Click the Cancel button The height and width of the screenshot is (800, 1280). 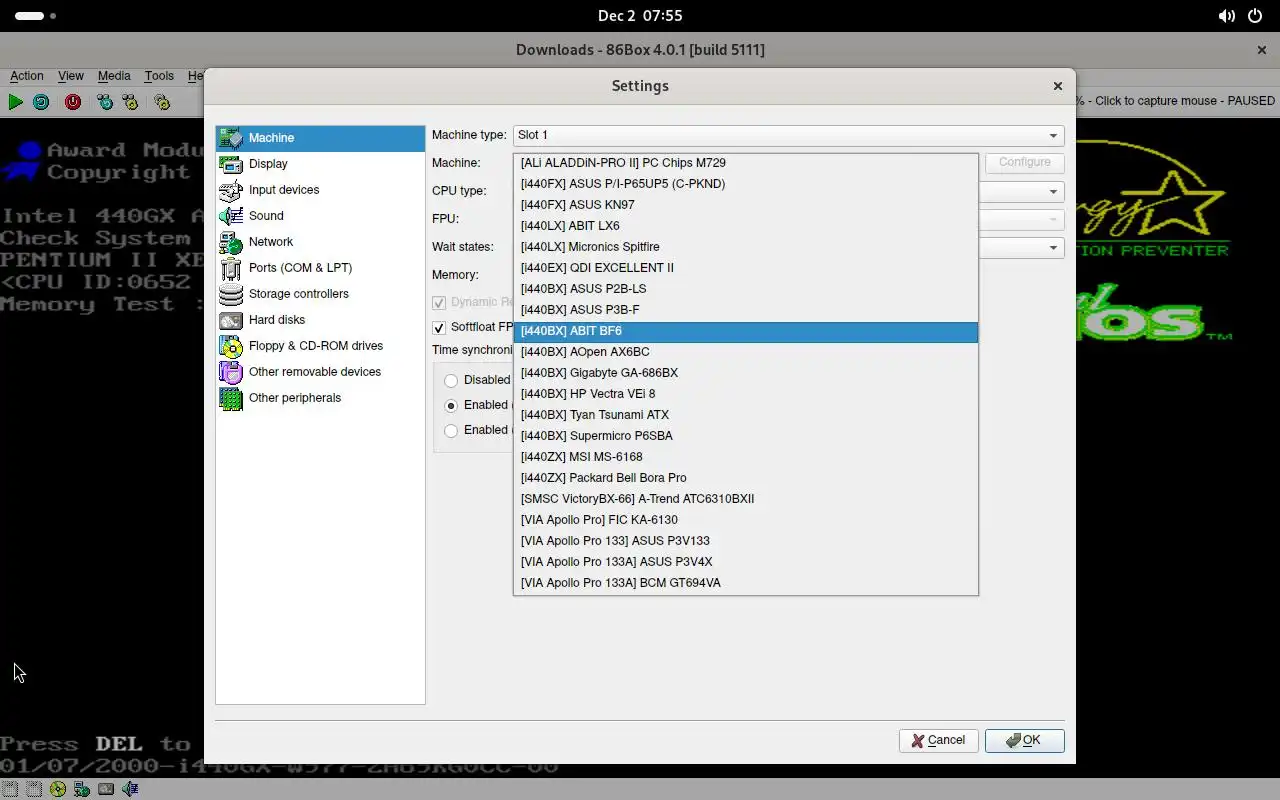point(938,741)
